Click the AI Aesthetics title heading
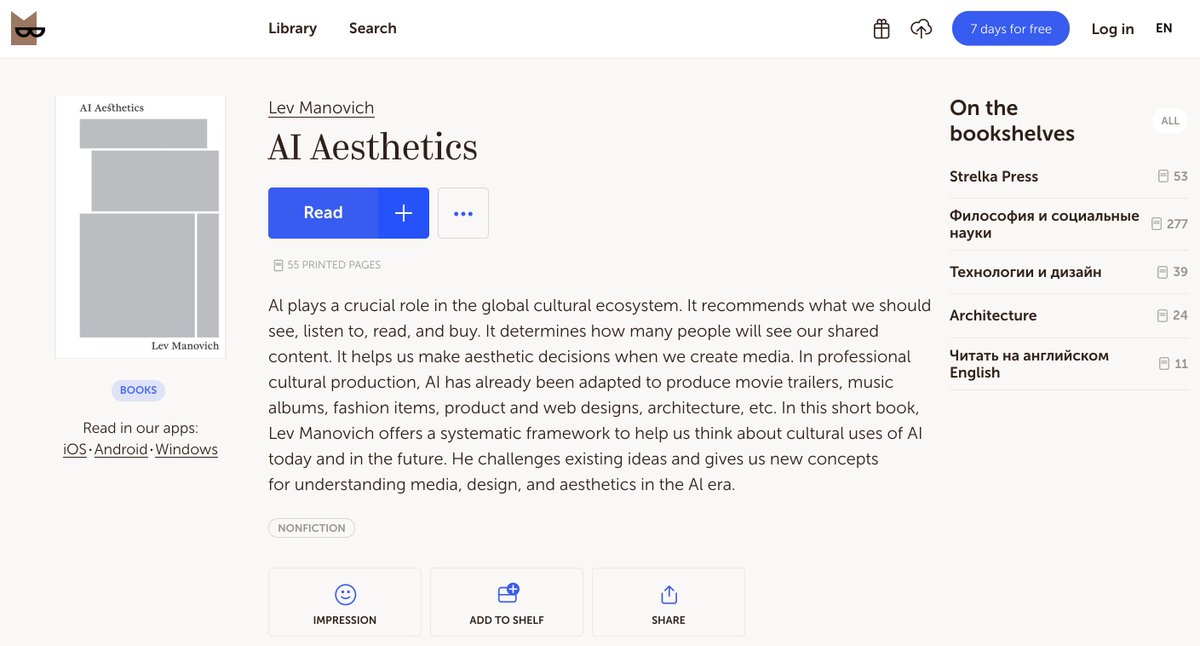 click(x=373, y=147)
